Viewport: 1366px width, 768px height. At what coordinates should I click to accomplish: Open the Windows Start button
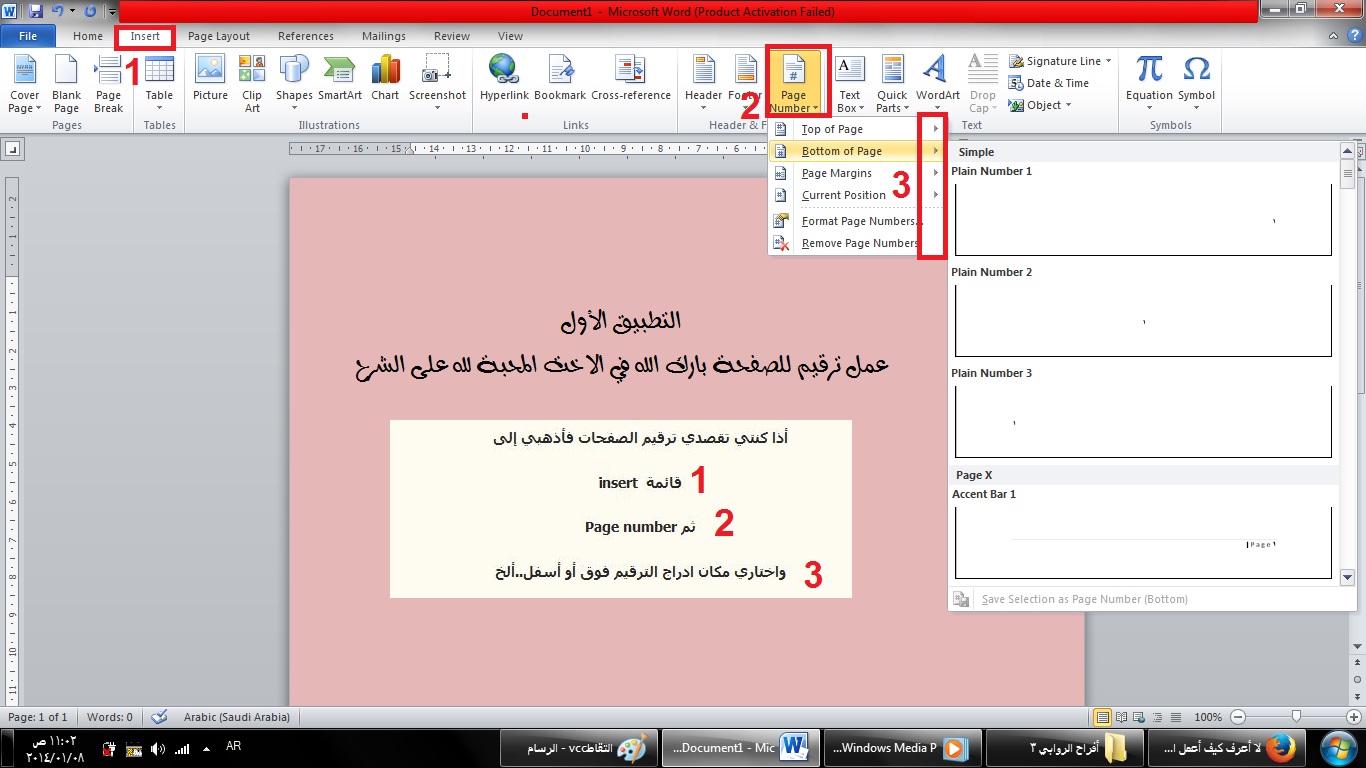1338,747
